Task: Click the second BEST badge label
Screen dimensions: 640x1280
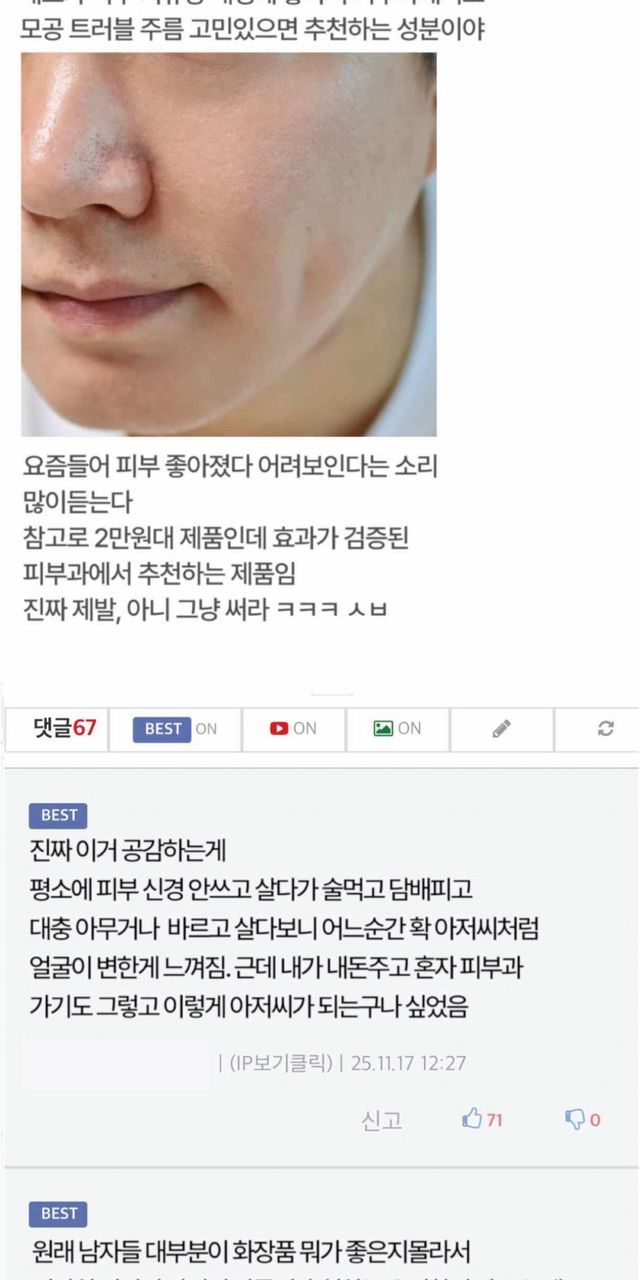Action: (58, 1214)
